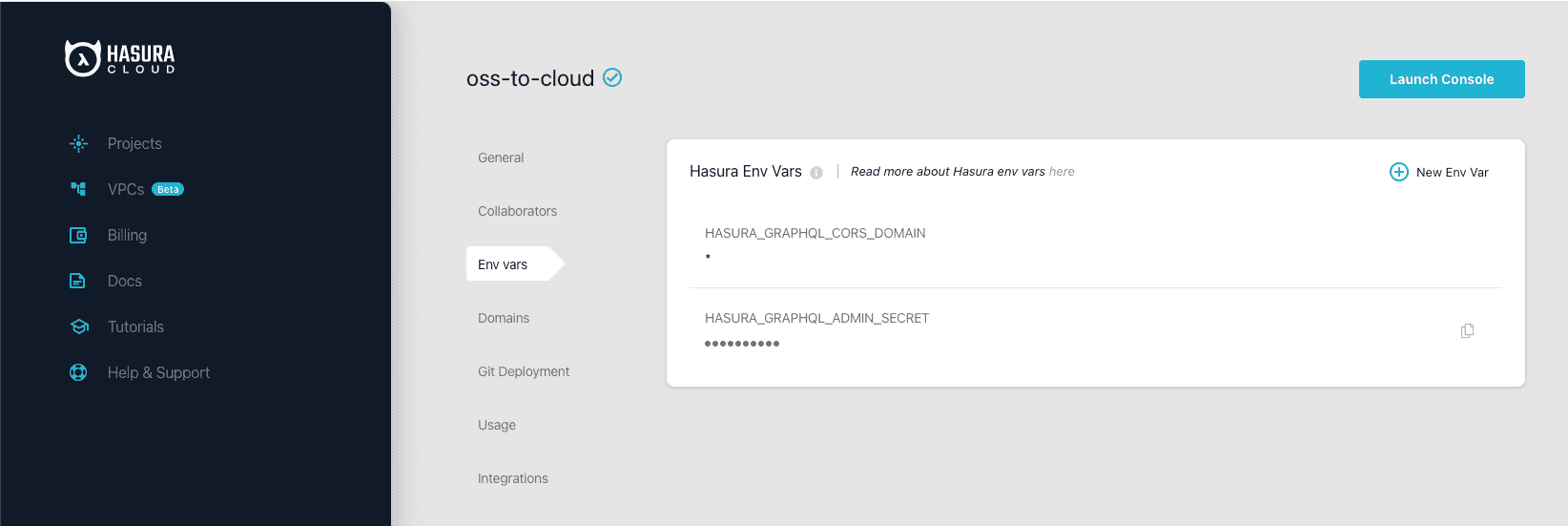
Task: Copy the admin secret with the copy icon
Action: click(1467, 330)
